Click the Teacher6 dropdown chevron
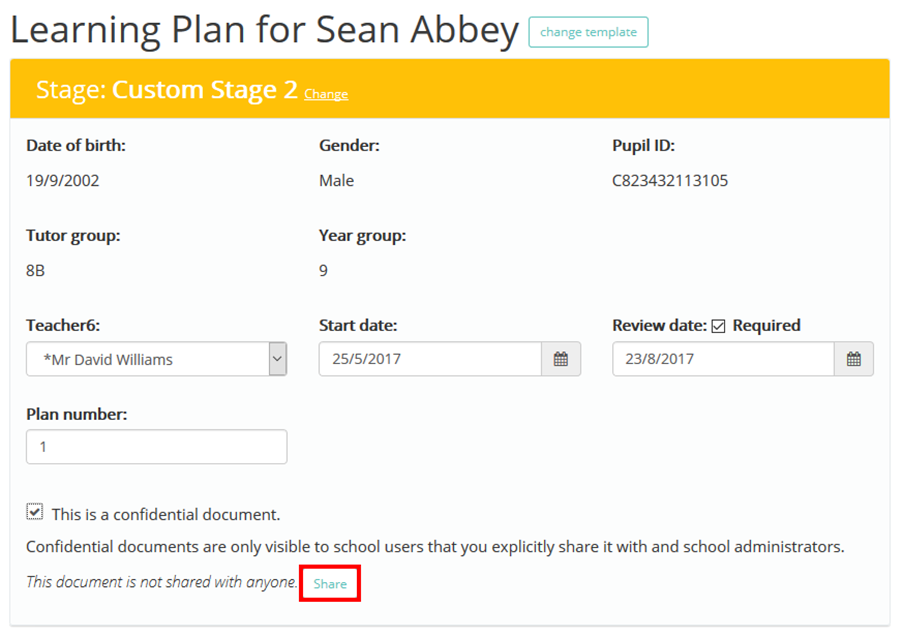 click(x=276, y=358)
